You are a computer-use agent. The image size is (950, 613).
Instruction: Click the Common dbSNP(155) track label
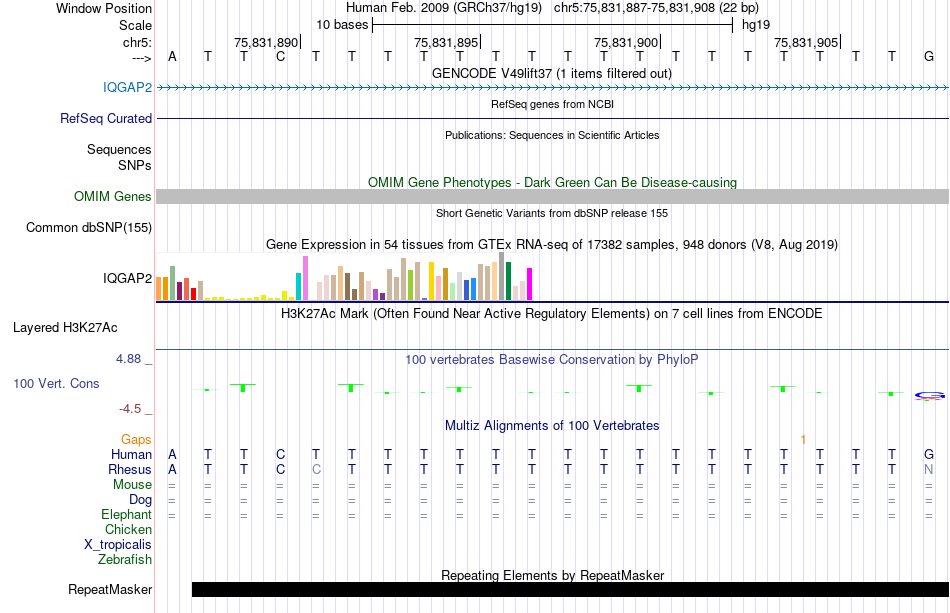tap(88, 227)
